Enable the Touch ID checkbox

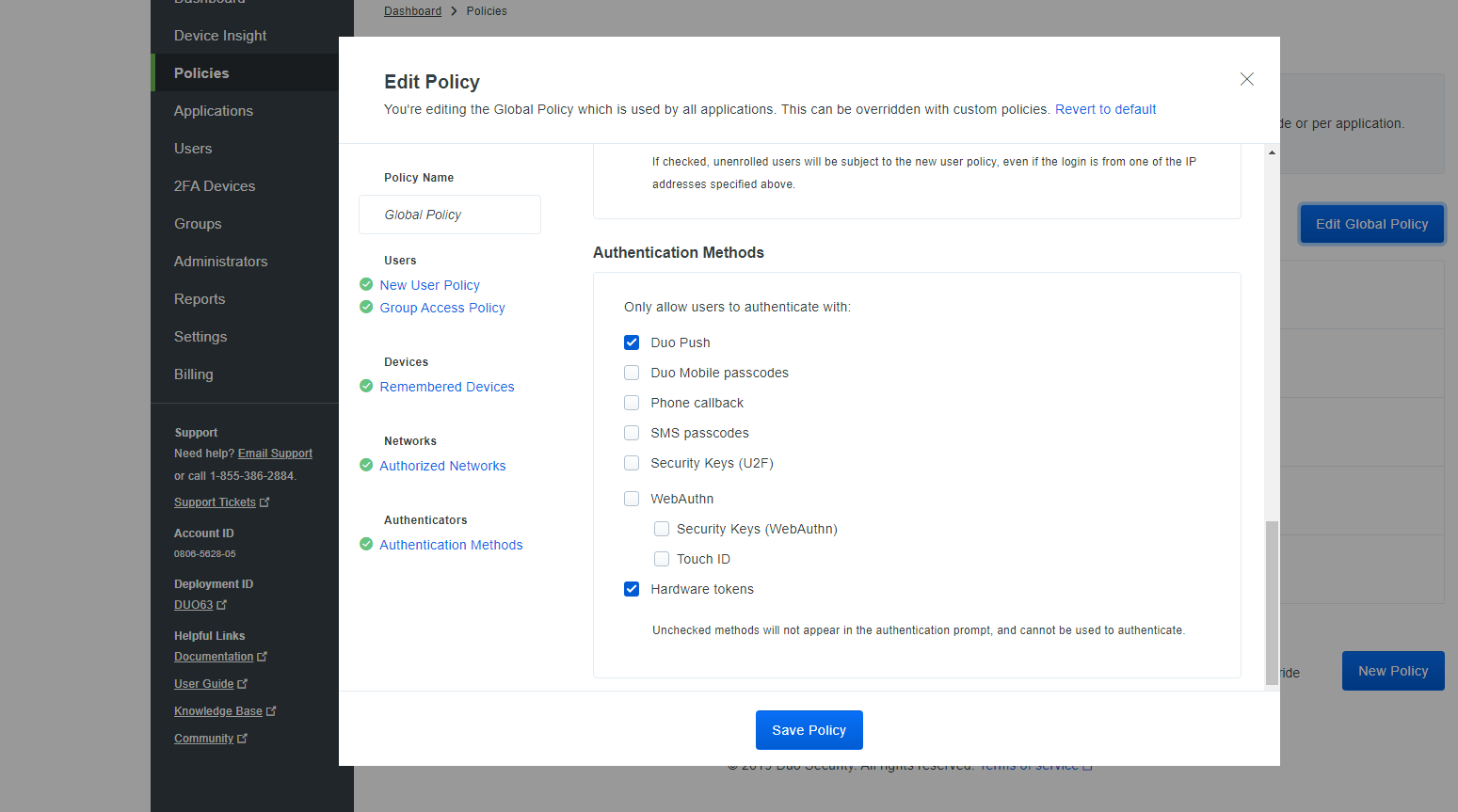662,559
